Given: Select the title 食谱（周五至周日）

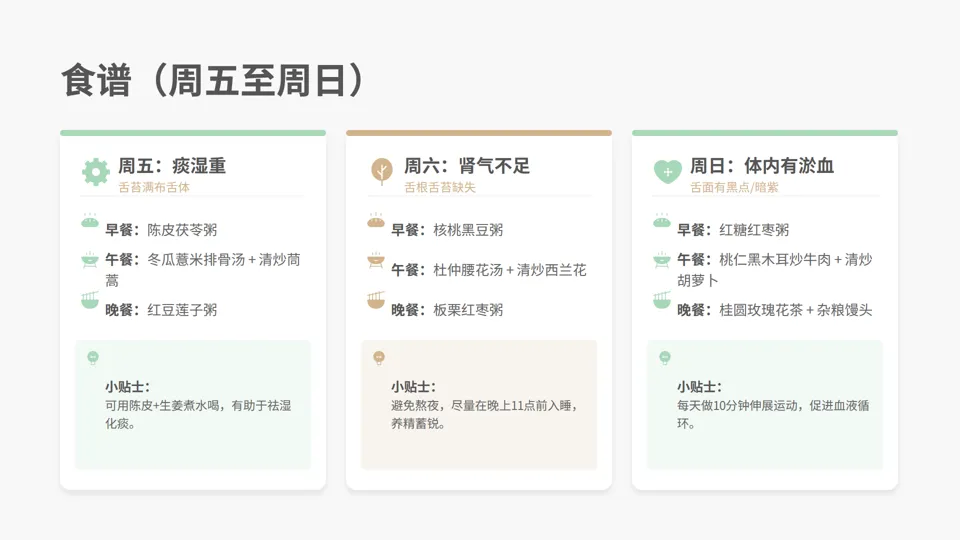Looking at the screenshot, I should pos(213,80).
